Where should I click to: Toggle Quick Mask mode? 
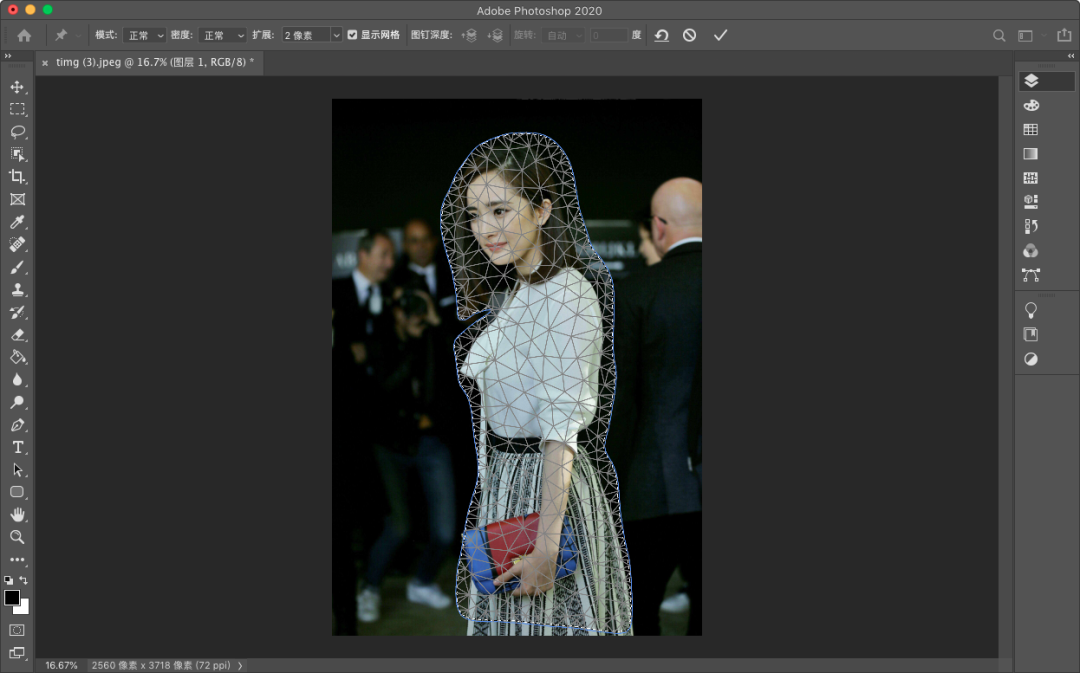point(17,630)
